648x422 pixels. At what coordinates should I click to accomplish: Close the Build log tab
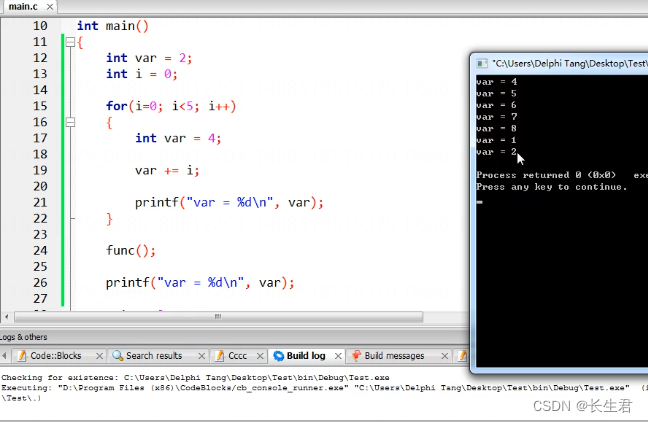(x=338, y=356)
